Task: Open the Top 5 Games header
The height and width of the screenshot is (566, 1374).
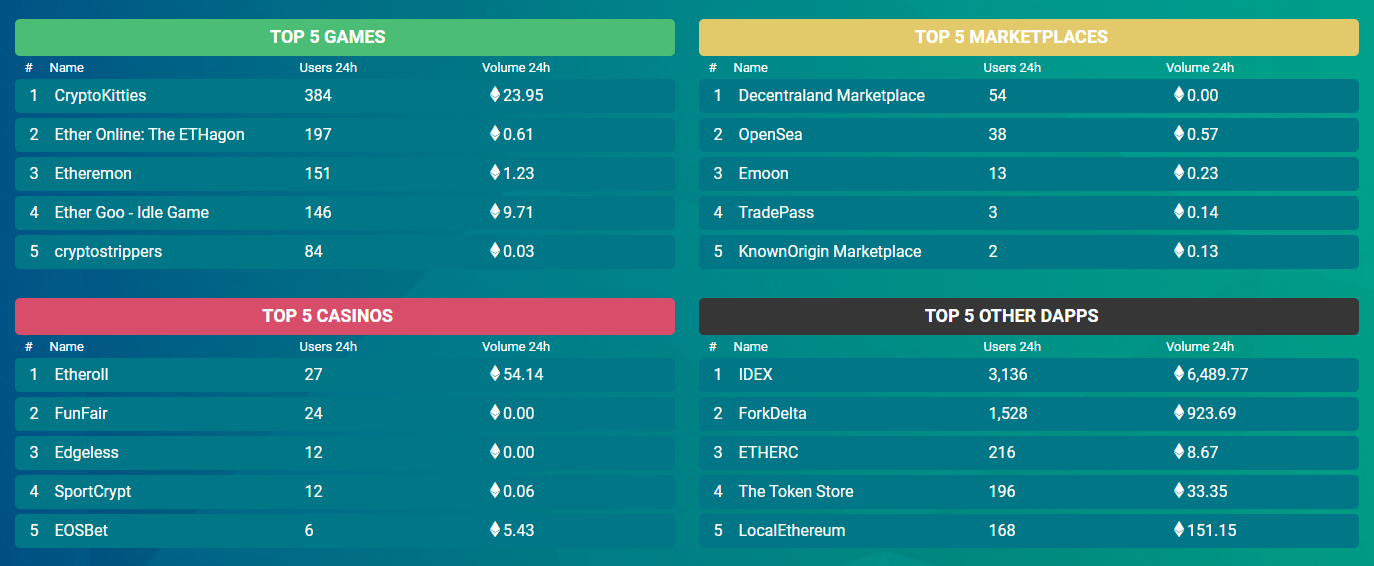Action: (x=344, y=37)
